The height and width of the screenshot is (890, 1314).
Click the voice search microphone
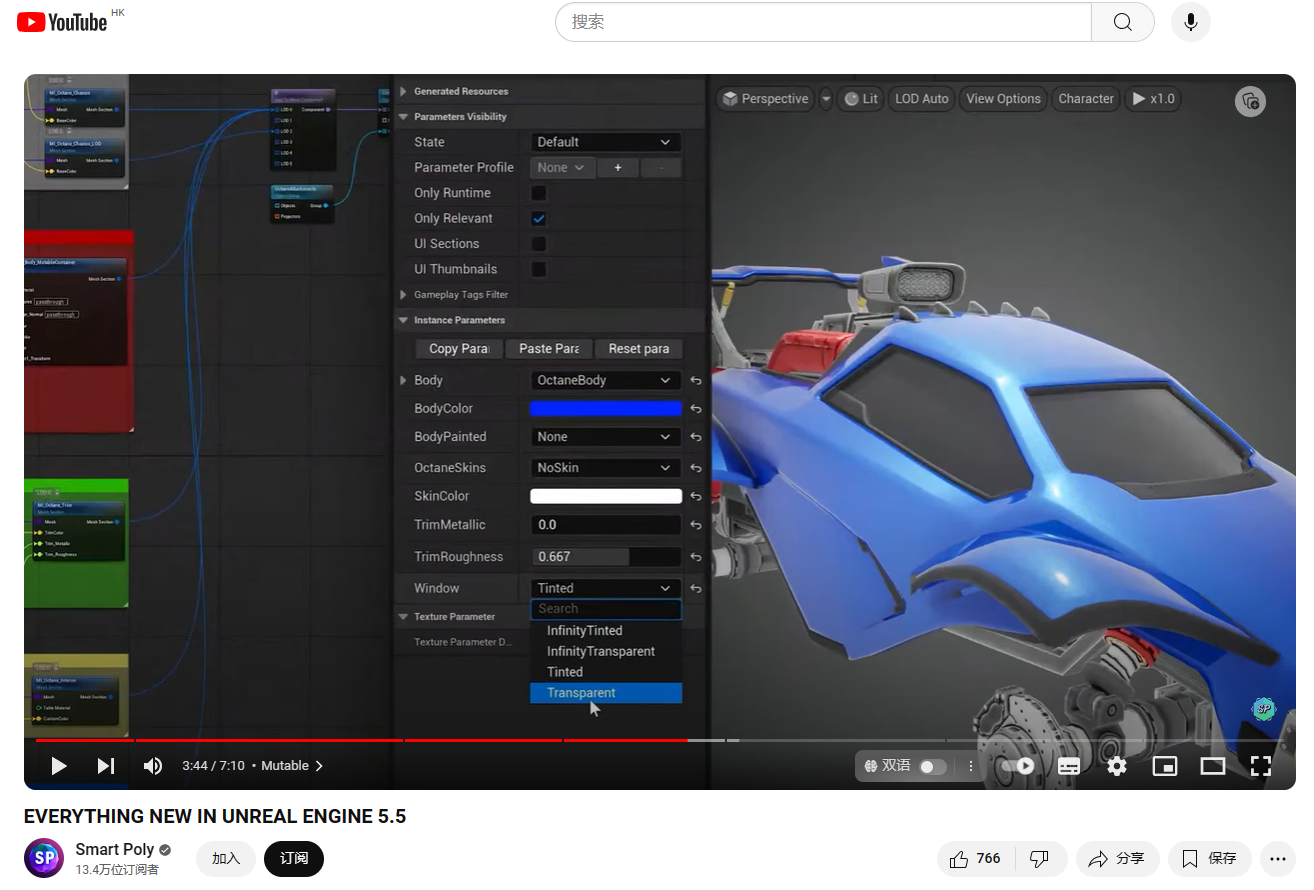pyautogui.click(x=1190, y=22)
